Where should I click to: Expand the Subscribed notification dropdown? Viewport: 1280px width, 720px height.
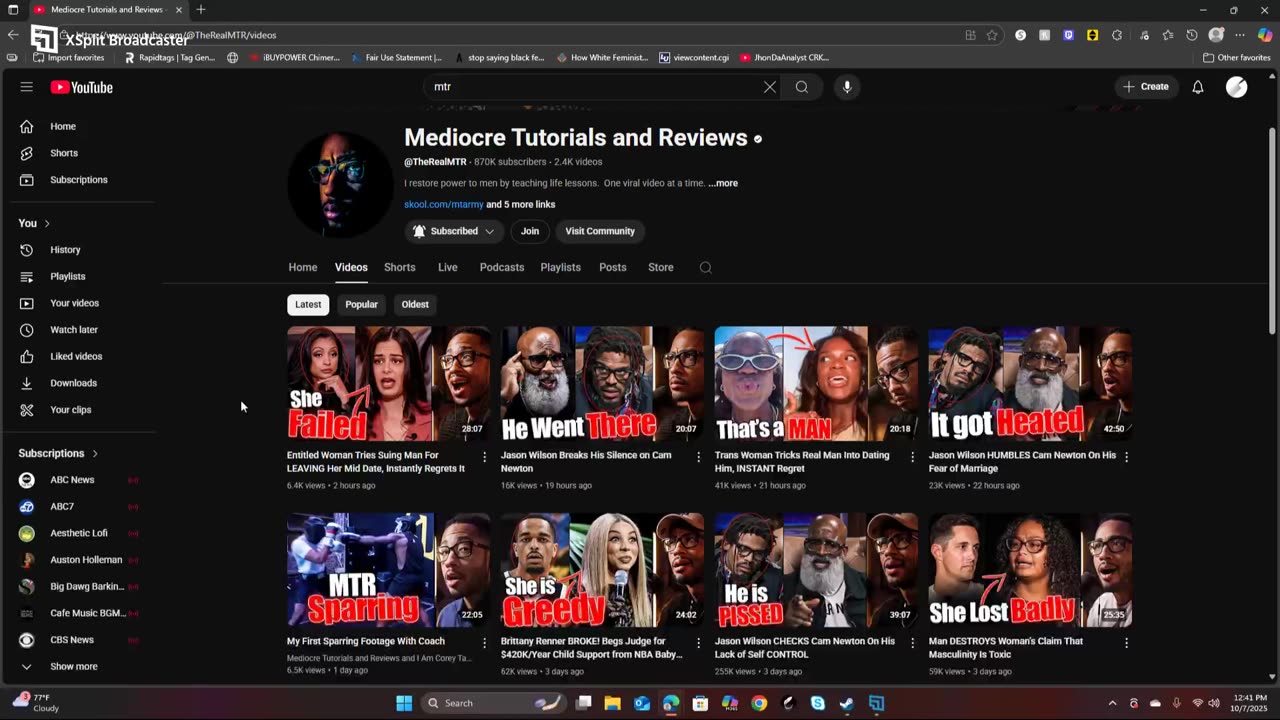[x=454, y=231]
